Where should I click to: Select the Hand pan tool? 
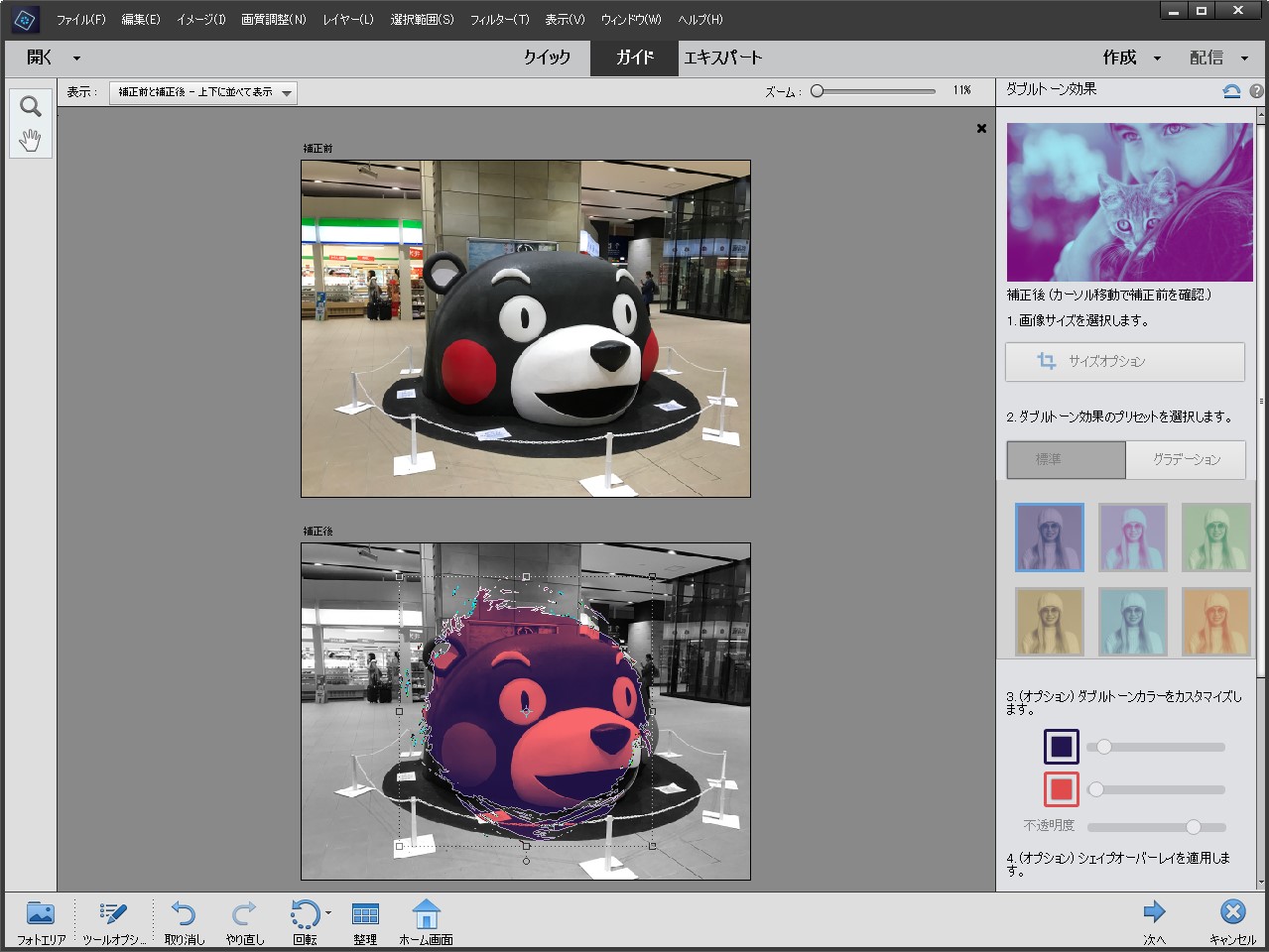coord(31,140)
